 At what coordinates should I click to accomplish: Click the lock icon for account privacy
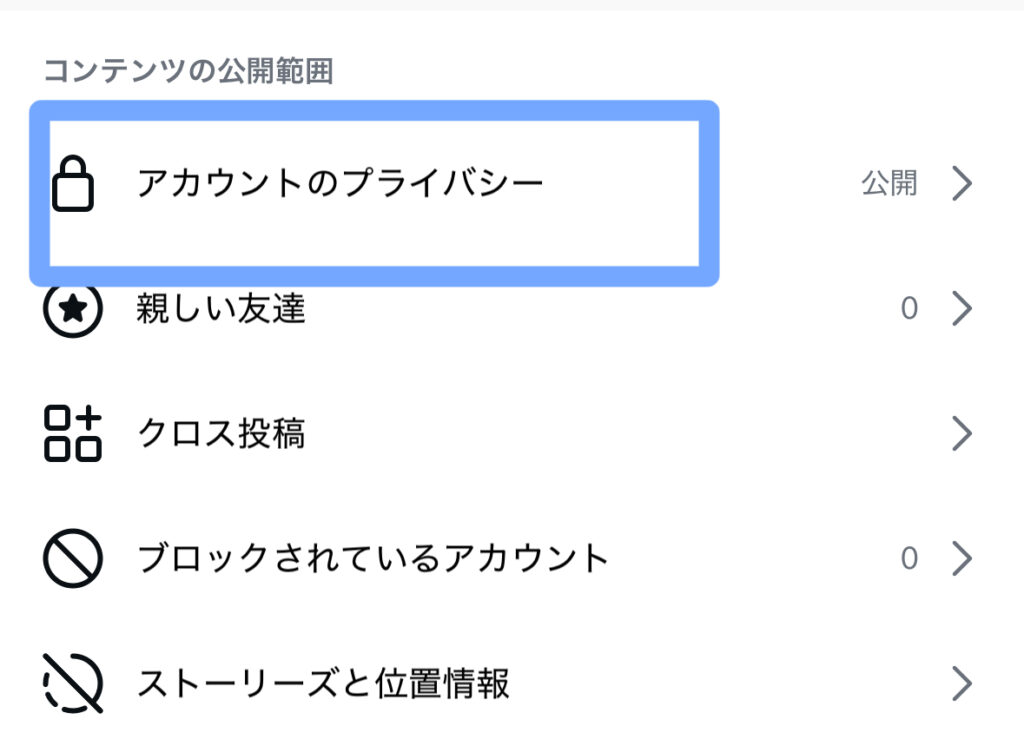[x=73, y=185]
